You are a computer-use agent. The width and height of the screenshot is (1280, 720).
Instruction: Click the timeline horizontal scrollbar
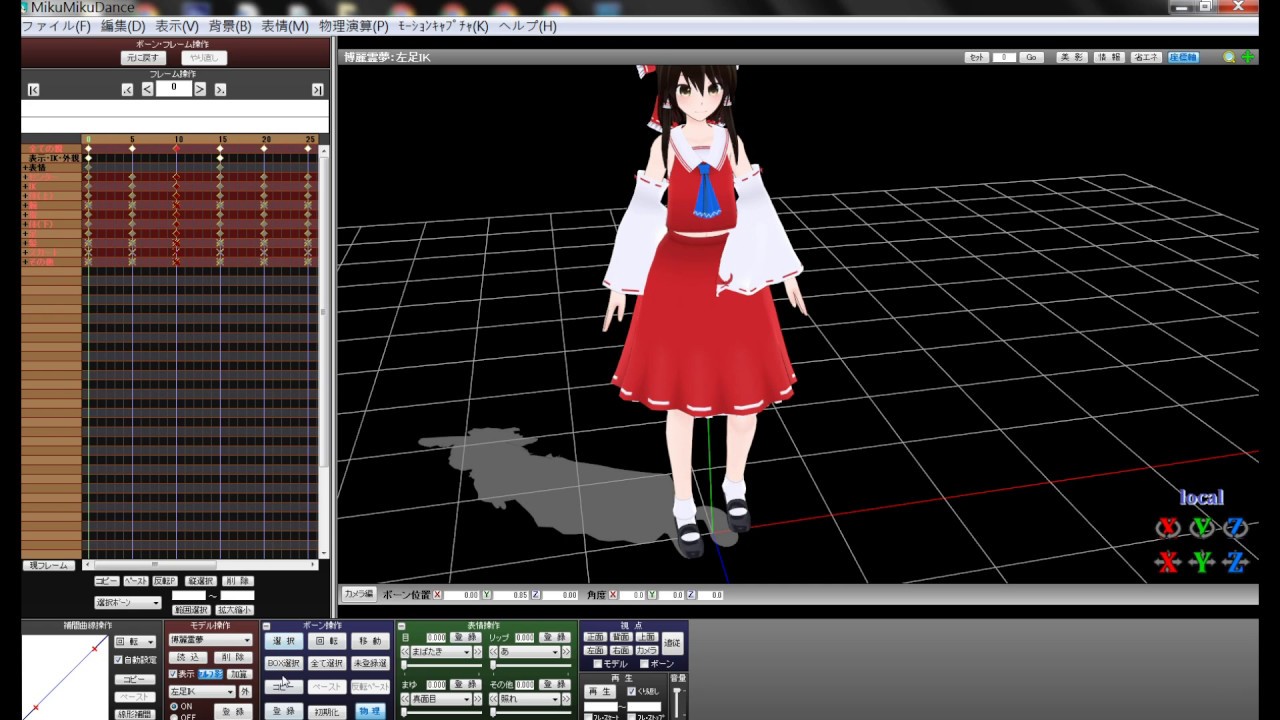pos(200,565)
